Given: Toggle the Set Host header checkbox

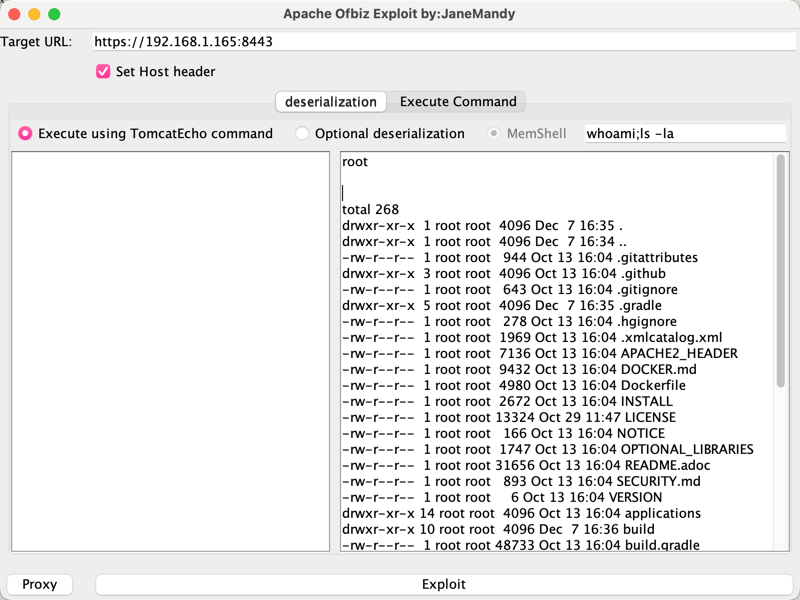Looking at the screenshot, I should click(103, 71).
